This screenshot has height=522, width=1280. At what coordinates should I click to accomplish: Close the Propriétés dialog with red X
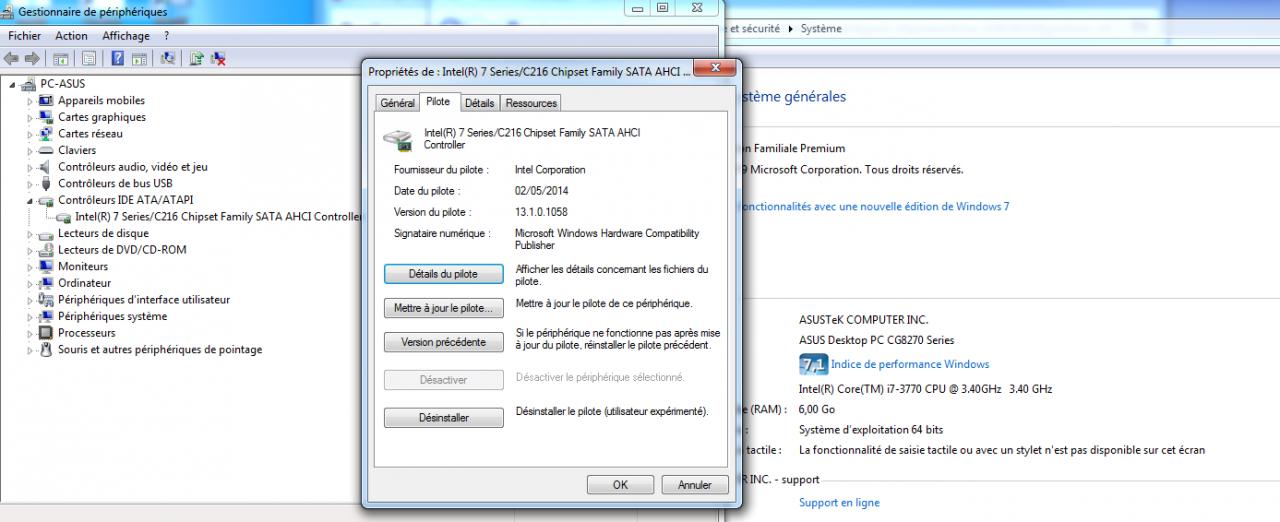tap(716, 68)
